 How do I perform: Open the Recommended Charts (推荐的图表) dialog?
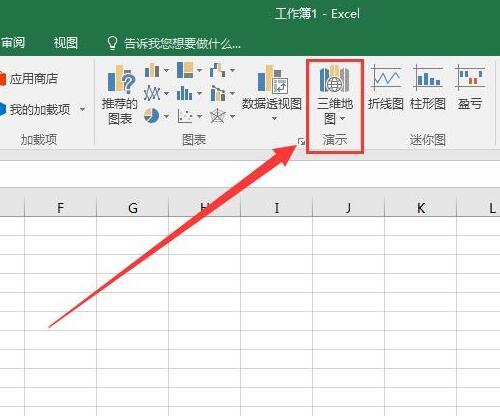point(120,95)
